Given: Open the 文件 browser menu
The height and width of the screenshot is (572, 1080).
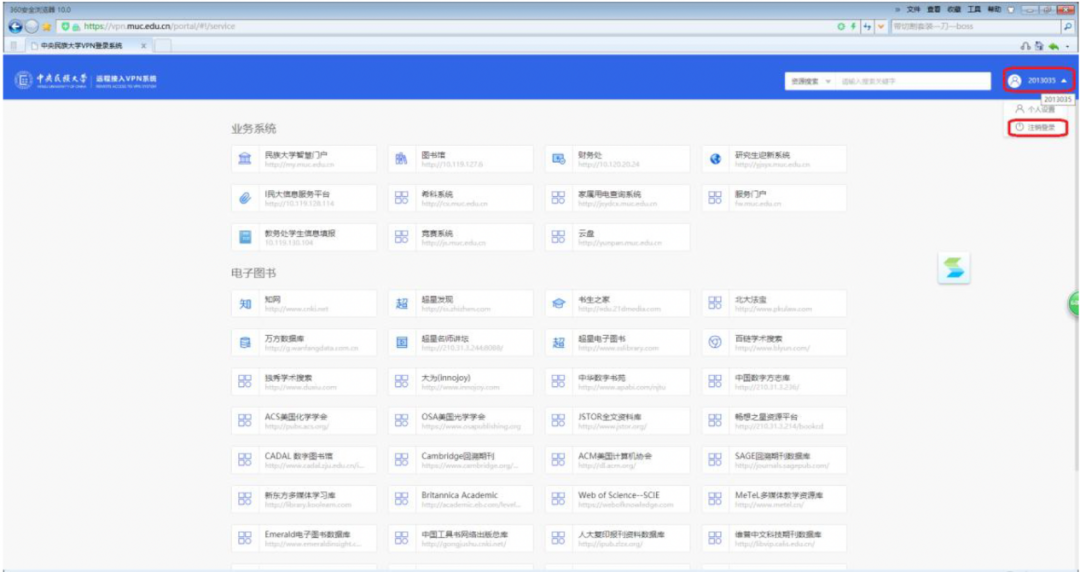Looking at the screenshot, I should point(913,10).
